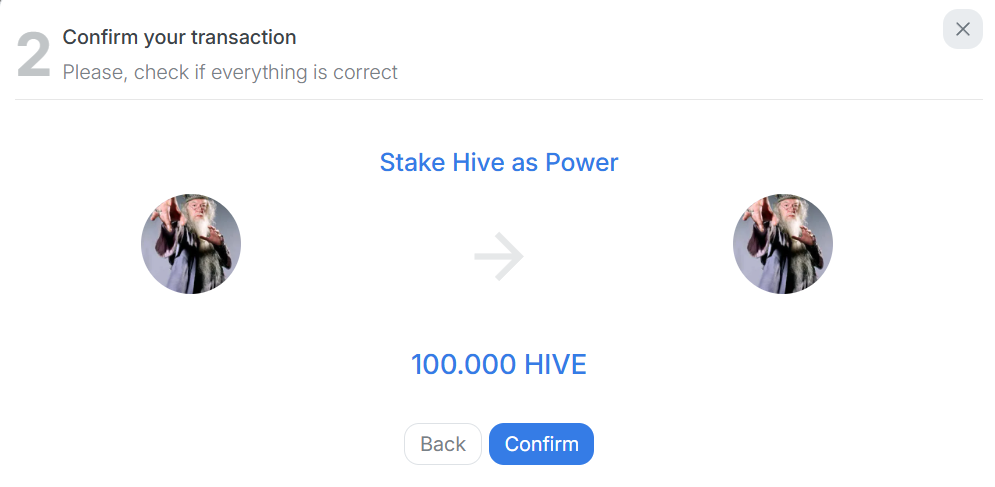Click the arrow icon between the avatars
The height and width of the screenshot is (487, 995).
pyautogui.click(x=499, y=258)
